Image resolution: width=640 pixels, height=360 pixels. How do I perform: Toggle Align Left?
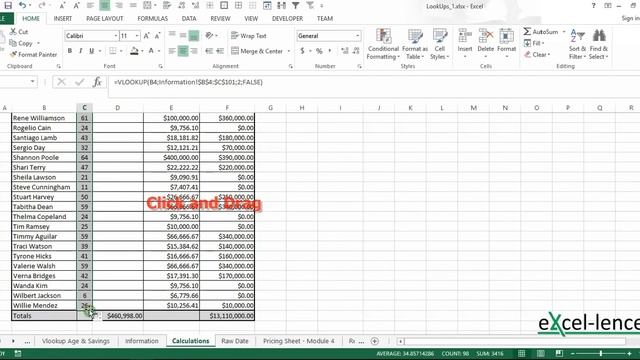[x=172, y=51]
